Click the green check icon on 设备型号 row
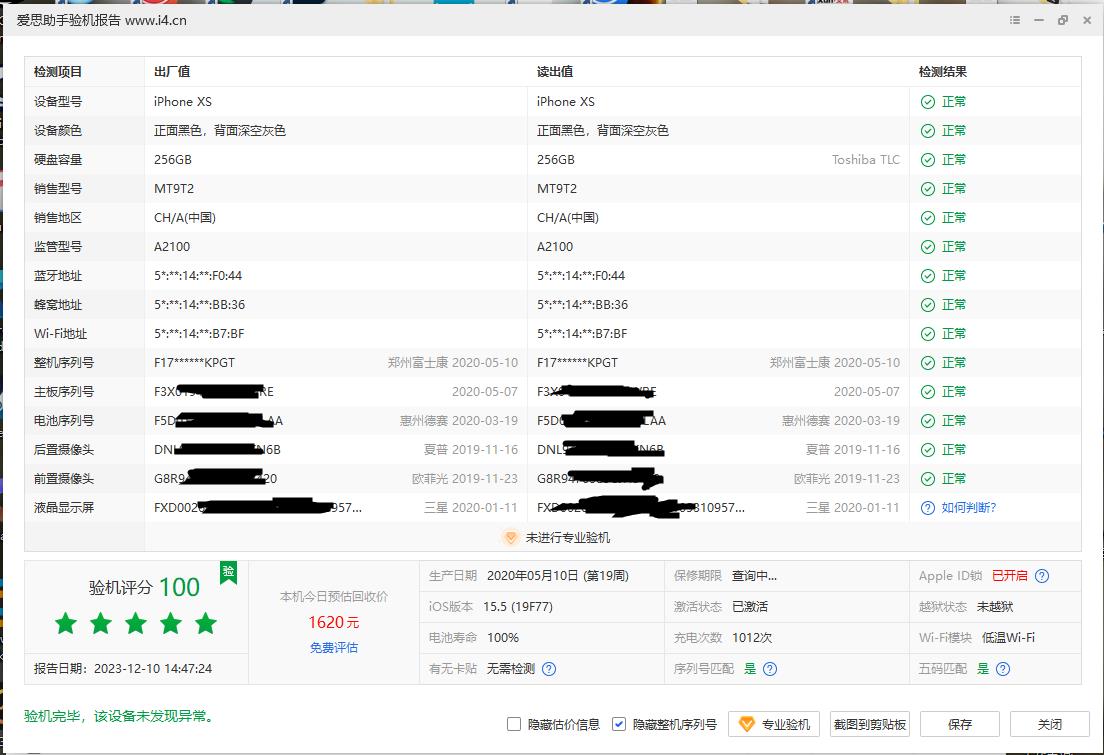 click(929, 101)
